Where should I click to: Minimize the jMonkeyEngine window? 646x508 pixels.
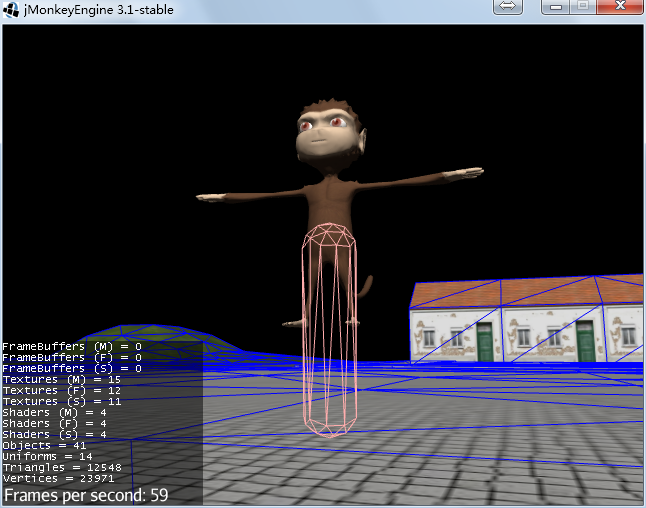555,6
